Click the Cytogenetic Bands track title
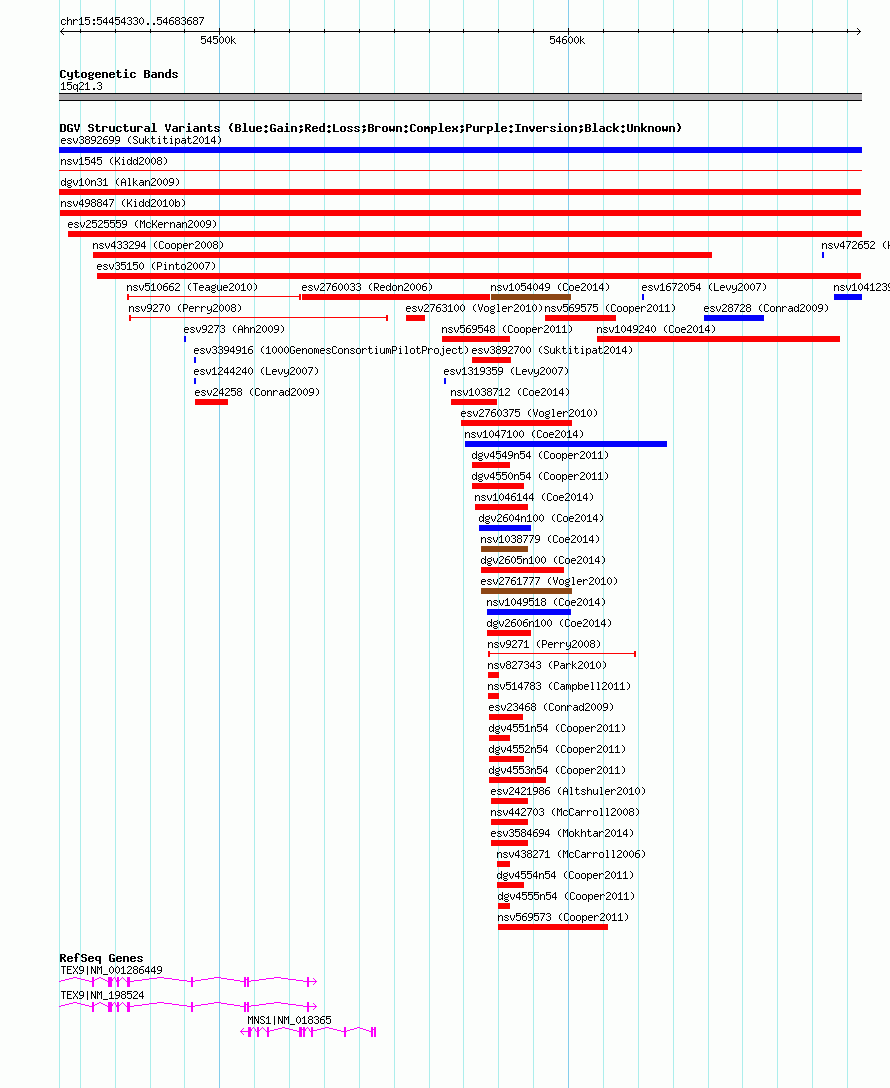This screenshot has height=1088, width=890. click(119, 74)
